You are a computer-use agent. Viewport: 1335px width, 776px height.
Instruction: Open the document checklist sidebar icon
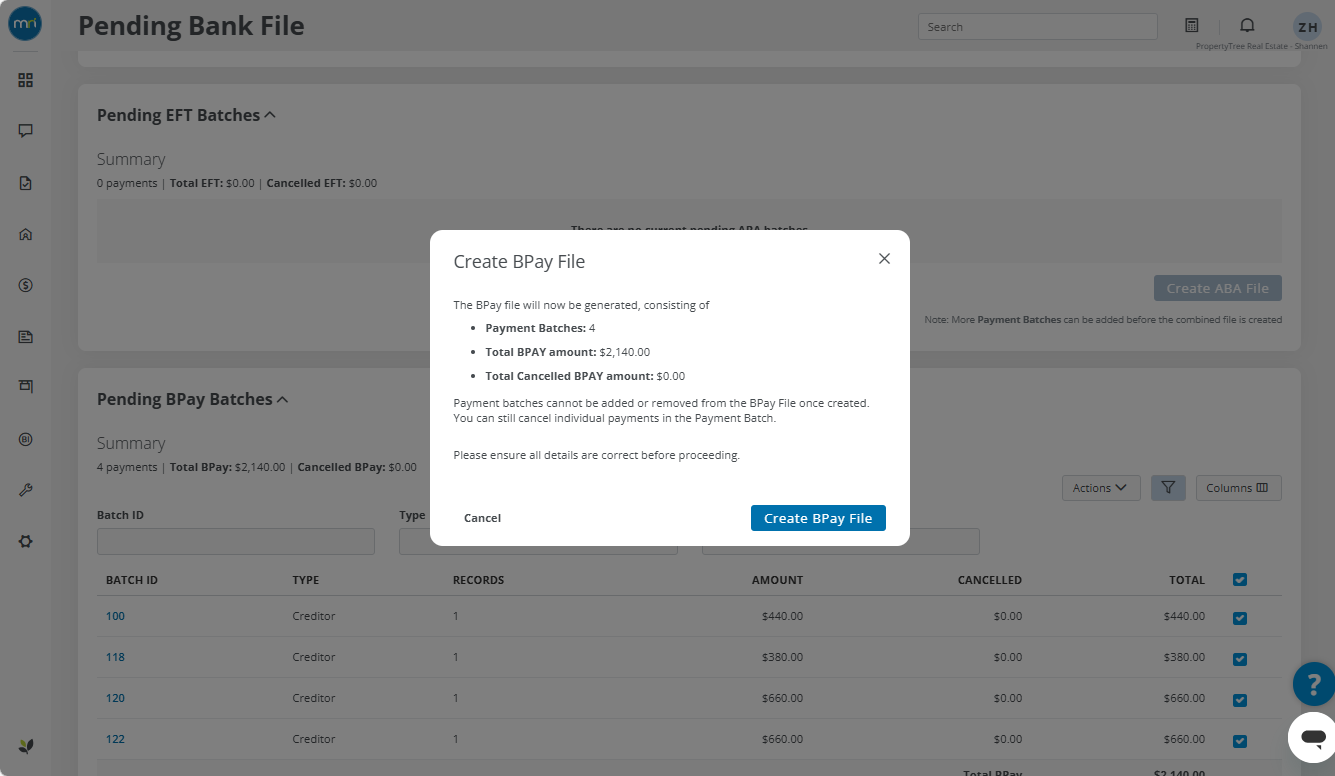pyautogui.click(x=26, y=183)
